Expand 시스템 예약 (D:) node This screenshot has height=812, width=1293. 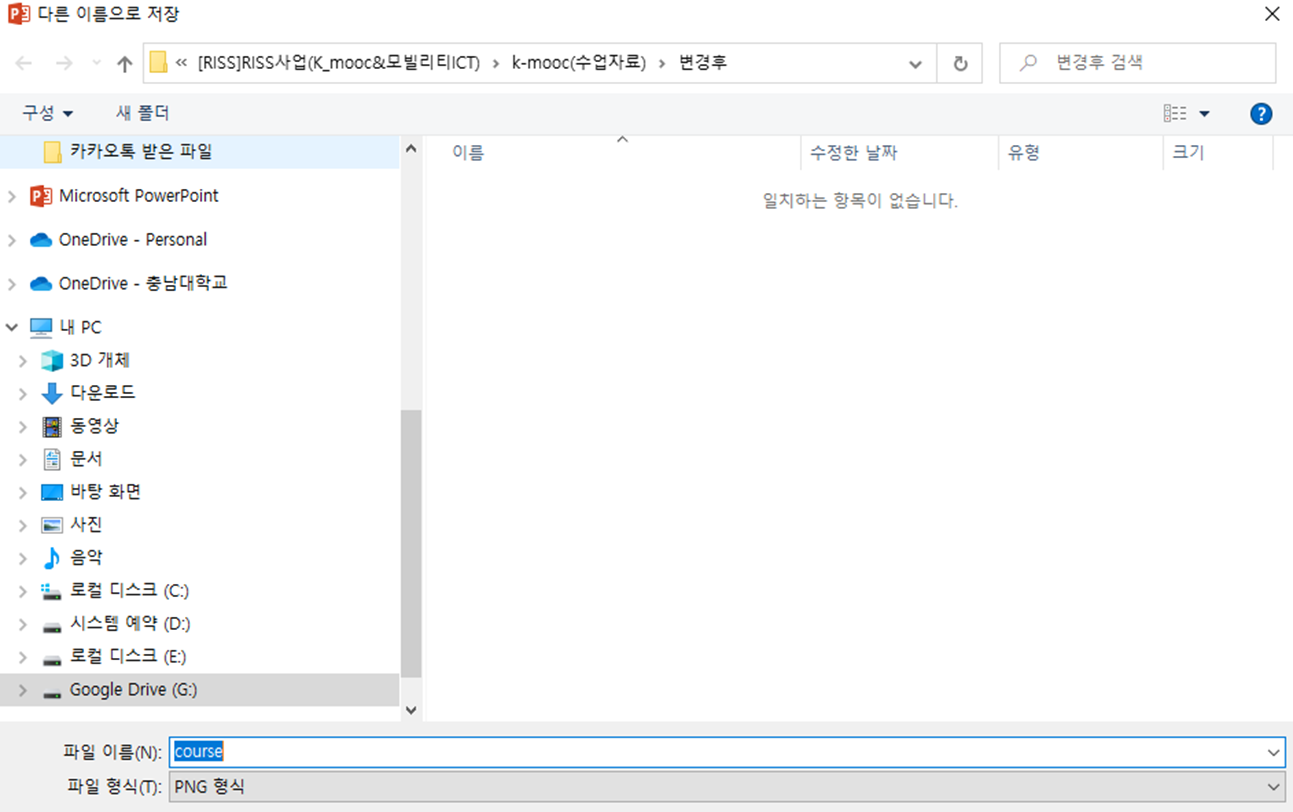coord(23,625)
